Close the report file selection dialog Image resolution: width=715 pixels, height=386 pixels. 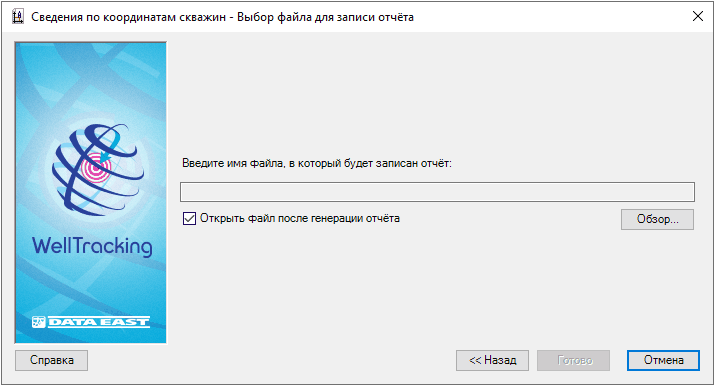pyautogui.click(x=698, y=16)
